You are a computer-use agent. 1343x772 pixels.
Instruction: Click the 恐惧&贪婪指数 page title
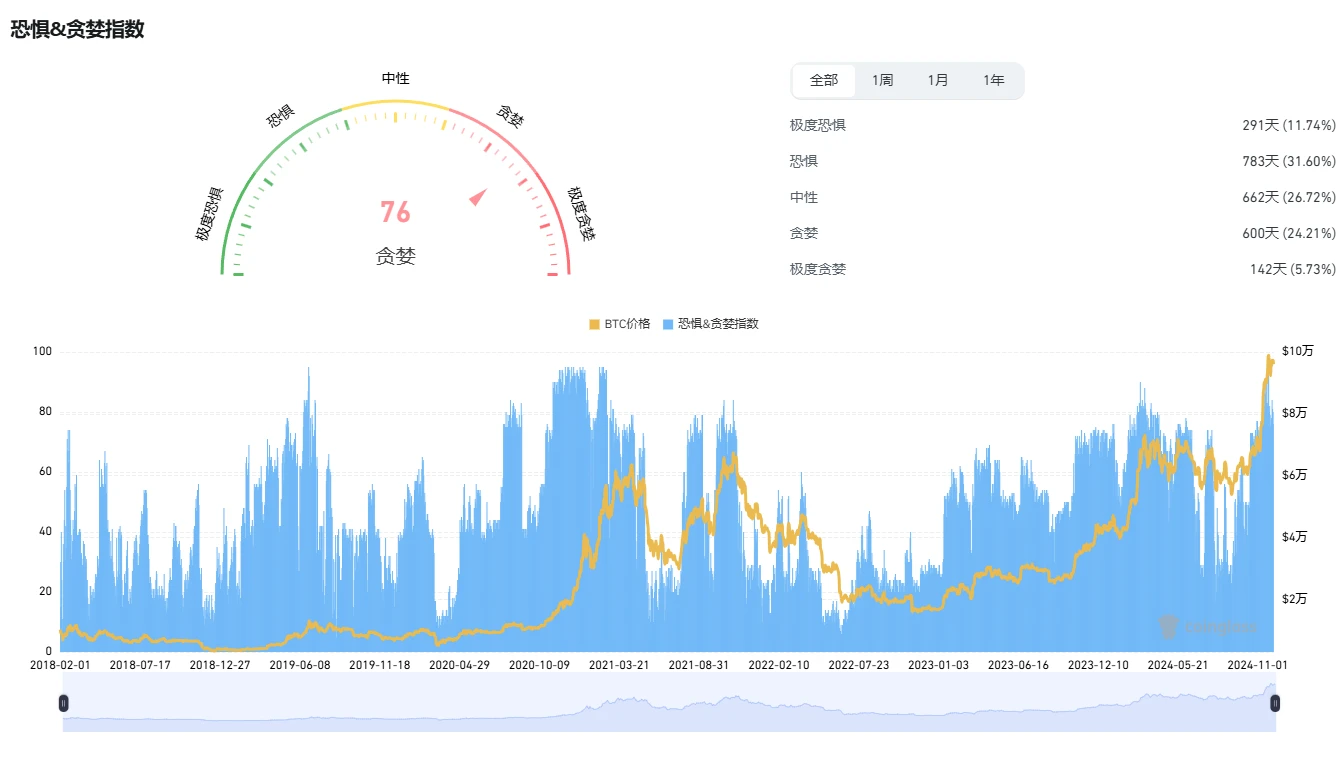pos(78,29)
